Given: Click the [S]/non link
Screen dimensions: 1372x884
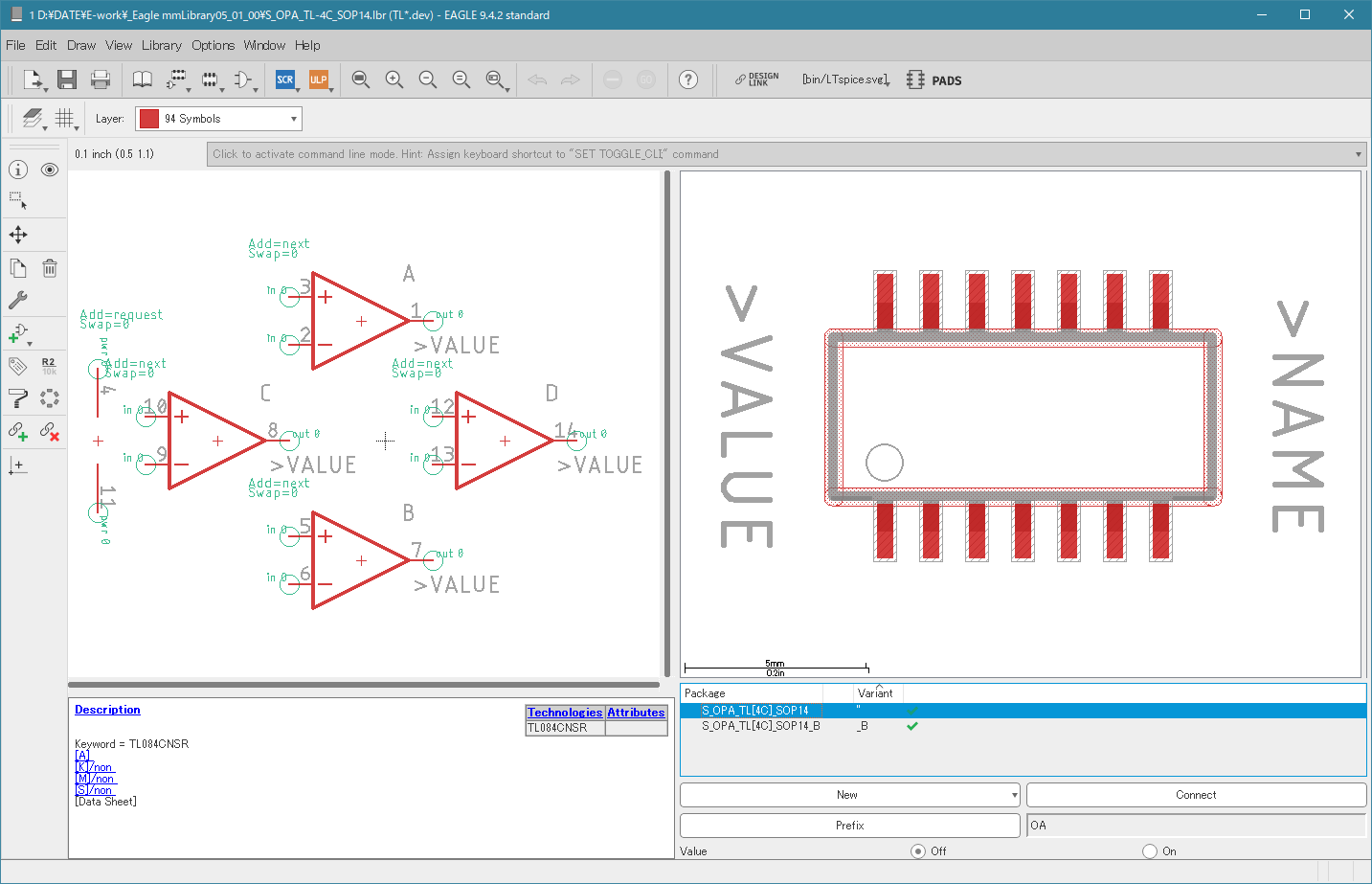Looking at the screenshot, I should pyautogui.click(x=94, y=790).
